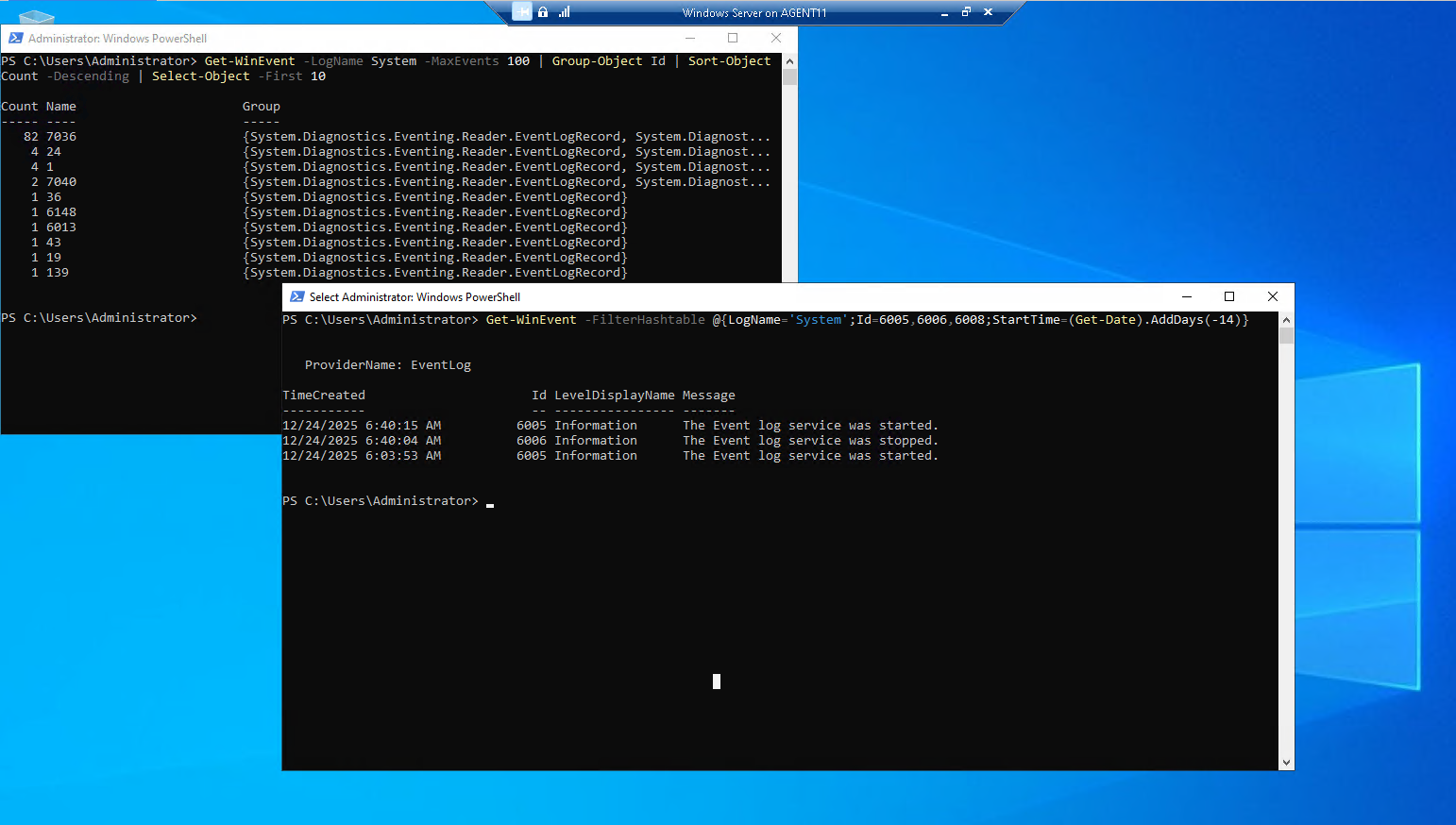1456x825 pixels.
Task: Maximize the background Administrator PowerShell window
Action: click(733, 38)
